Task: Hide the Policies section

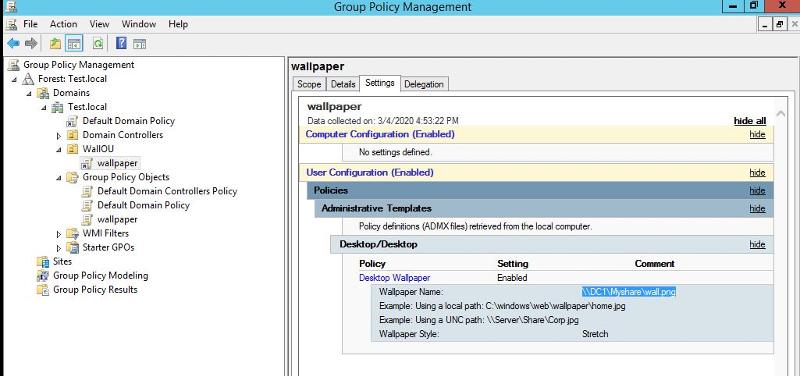Action: coord(757,191)
